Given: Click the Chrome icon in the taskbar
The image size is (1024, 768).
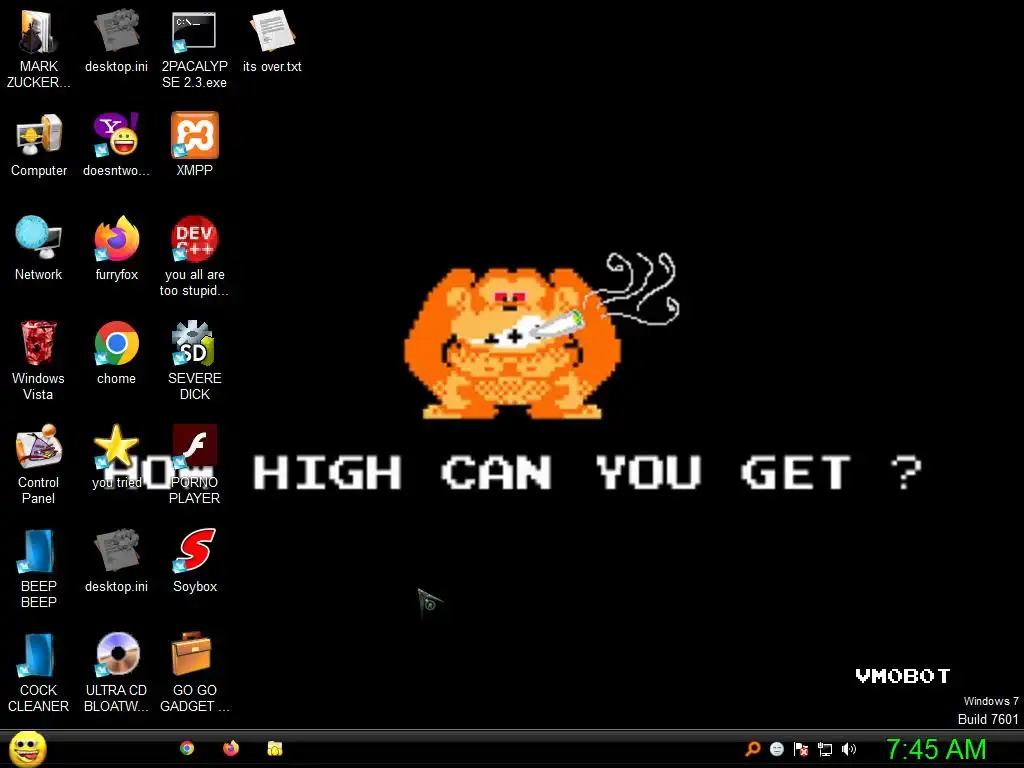Looking at the screenshot, I should [x=187, y=748].
